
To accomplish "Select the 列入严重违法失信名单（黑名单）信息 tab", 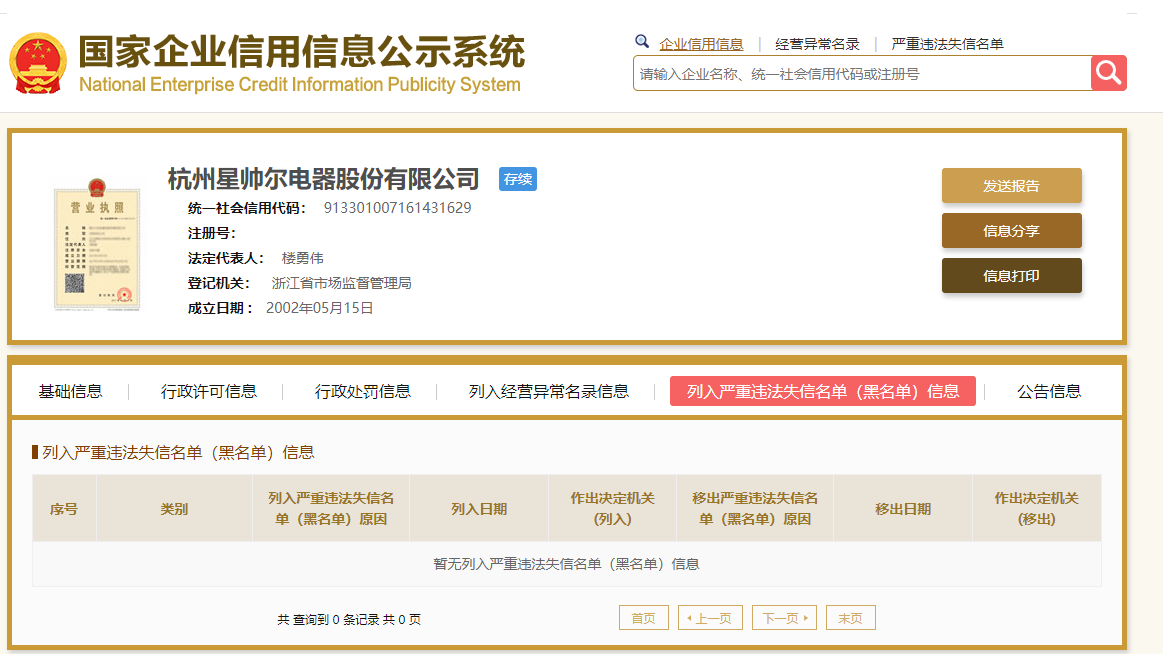I will point(823,391).
